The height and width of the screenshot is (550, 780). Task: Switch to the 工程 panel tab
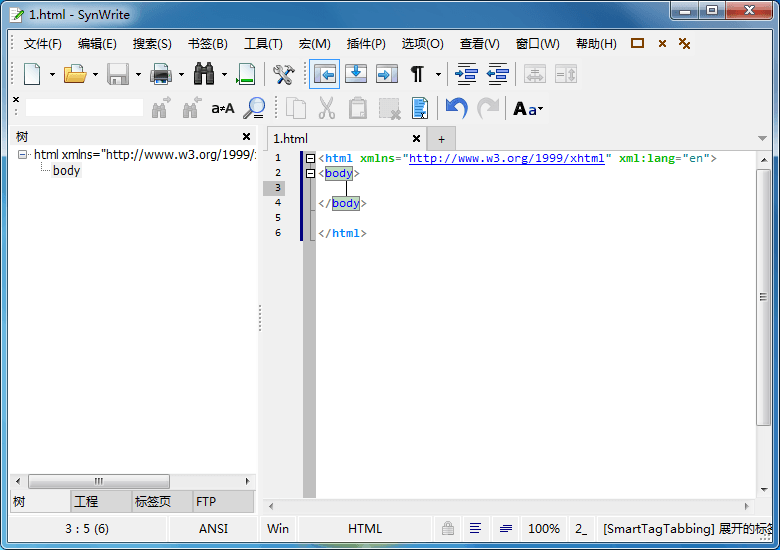pos(101,501)
